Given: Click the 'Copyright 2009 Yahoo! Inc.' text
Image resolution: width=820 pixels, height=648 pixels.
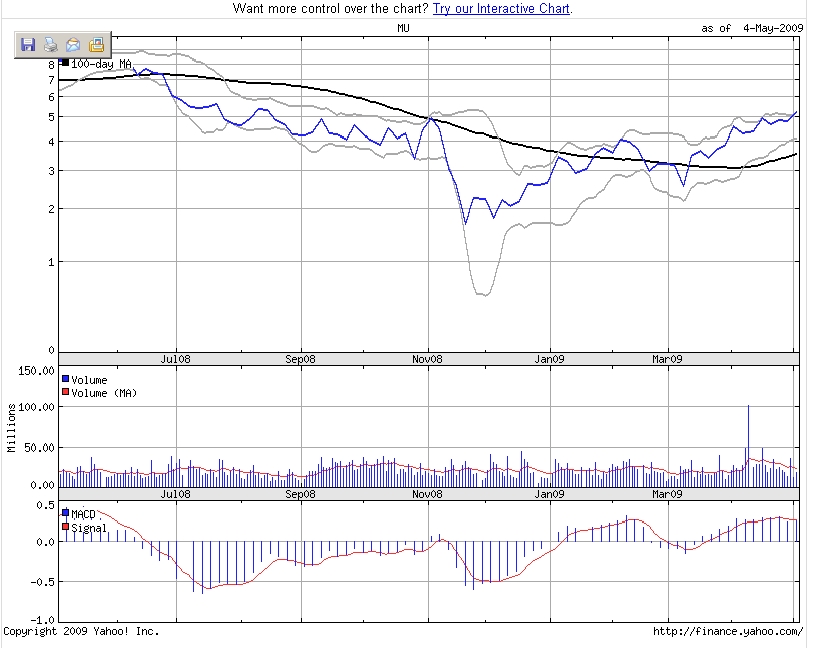Looking at the screenshot, I should click(x=81, y=631).
